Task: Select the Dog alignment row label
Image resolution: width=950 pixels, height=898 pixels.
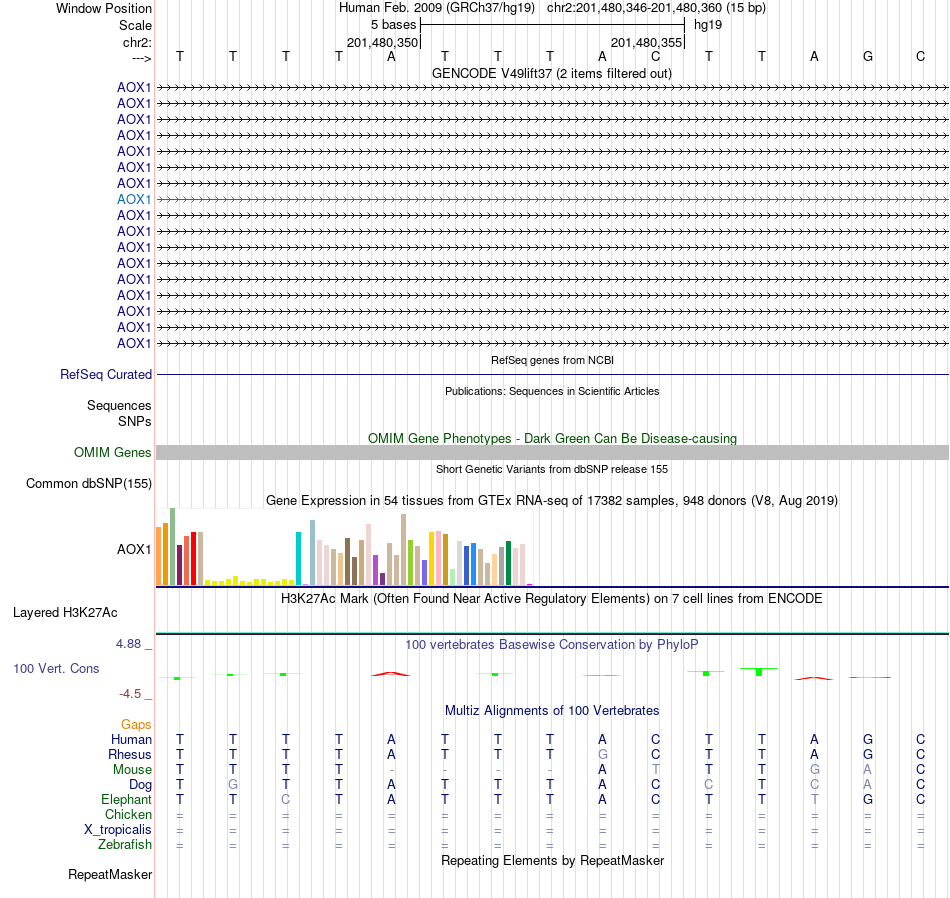Action: tap(140, 785)
